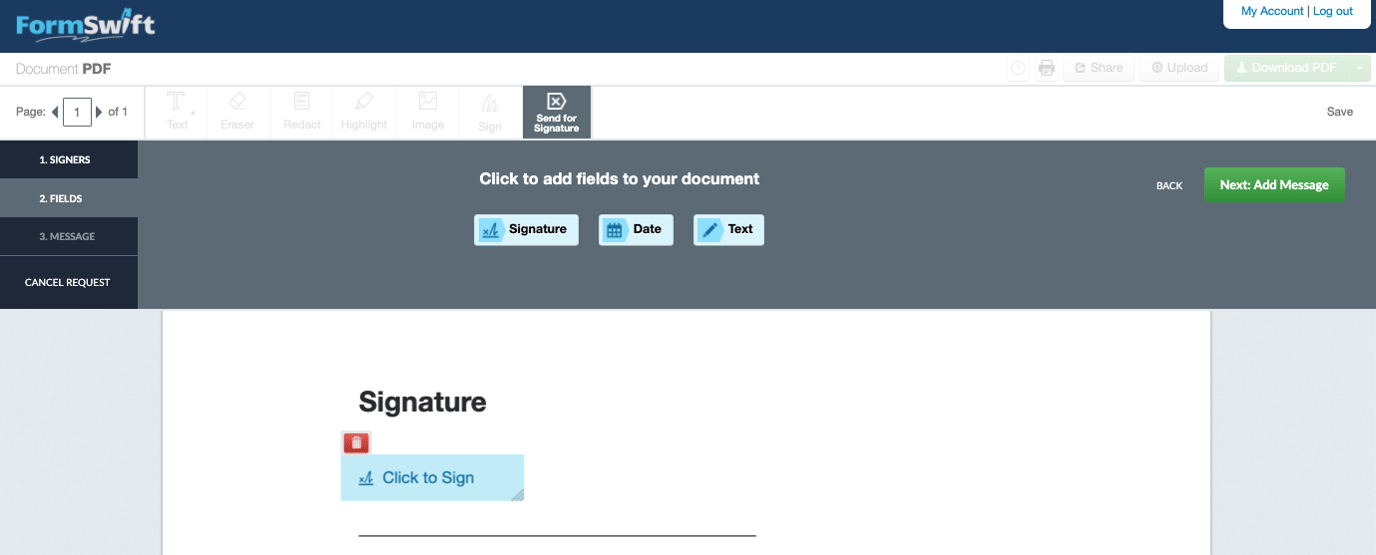Switch to the 3. Message step
The height and width of the screenshot is (555, 1376).
[x=69, y=237]
